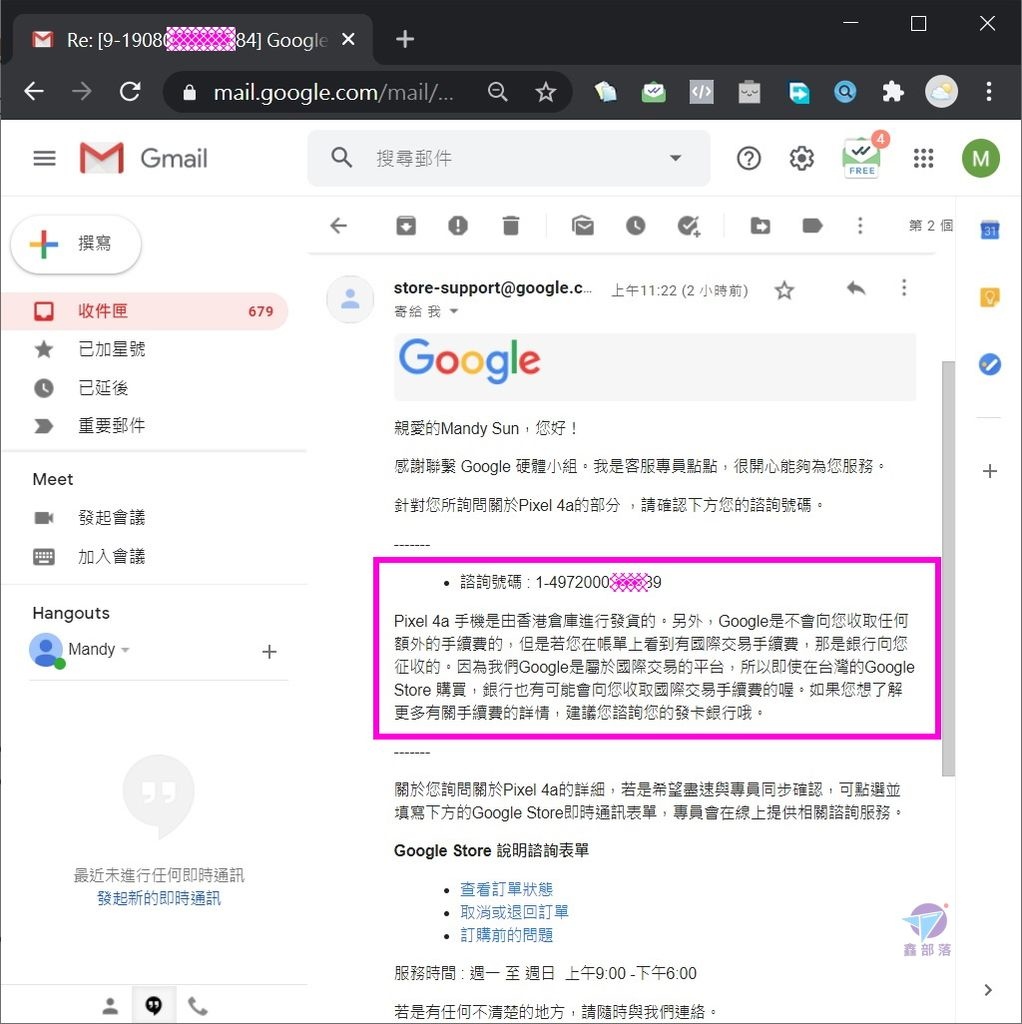Image resolution: width=1022 pixels, height=1024 pixels.
Task: Move email to a folder
Action: coord(760,226)
